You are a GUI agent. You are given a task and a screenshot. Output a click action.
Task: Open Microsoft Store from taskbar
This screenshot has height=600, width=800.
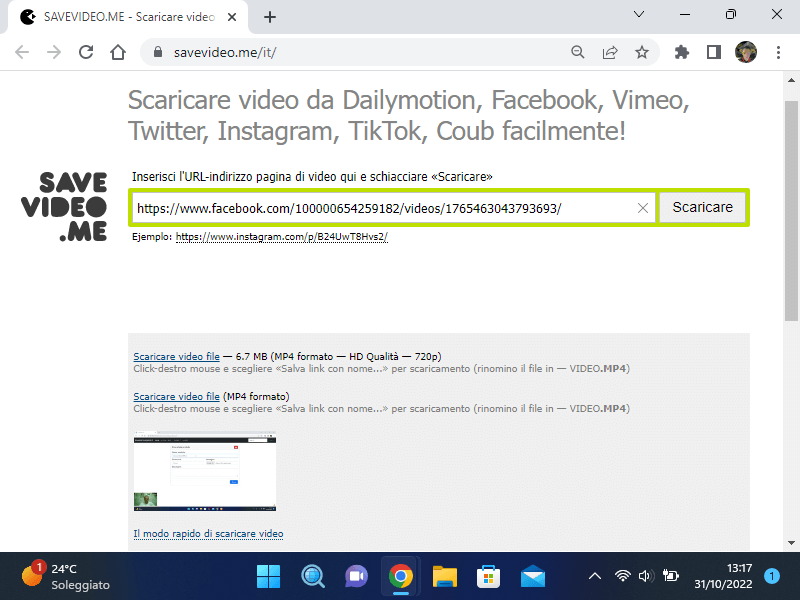pyautogui.click(x=488, y=577)
